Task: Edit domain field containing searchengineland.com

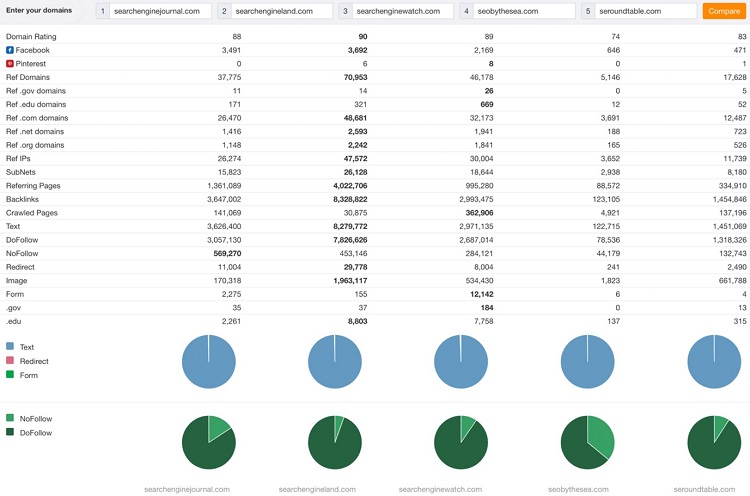Action: (x=282, y=11)
